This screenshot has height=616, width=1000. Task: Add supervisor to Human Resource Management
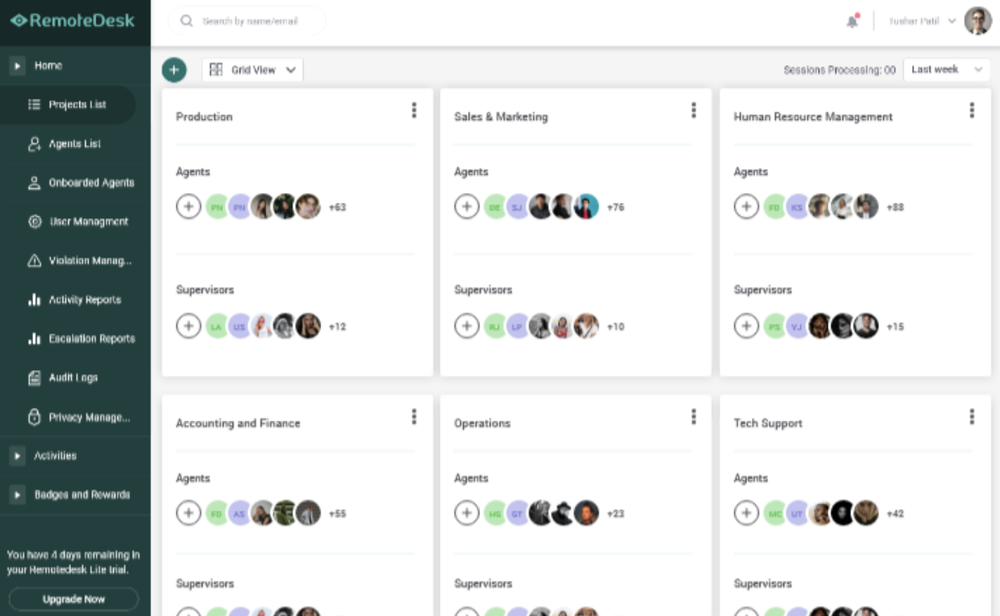click(746, 326)
